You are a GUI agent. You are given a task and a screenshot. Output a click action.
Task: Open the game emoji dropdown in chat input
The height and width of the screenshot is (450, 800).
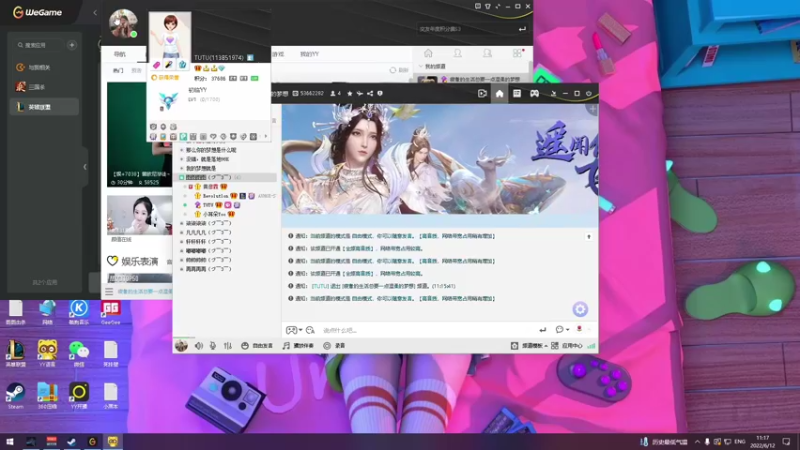(x=294, y=330)
